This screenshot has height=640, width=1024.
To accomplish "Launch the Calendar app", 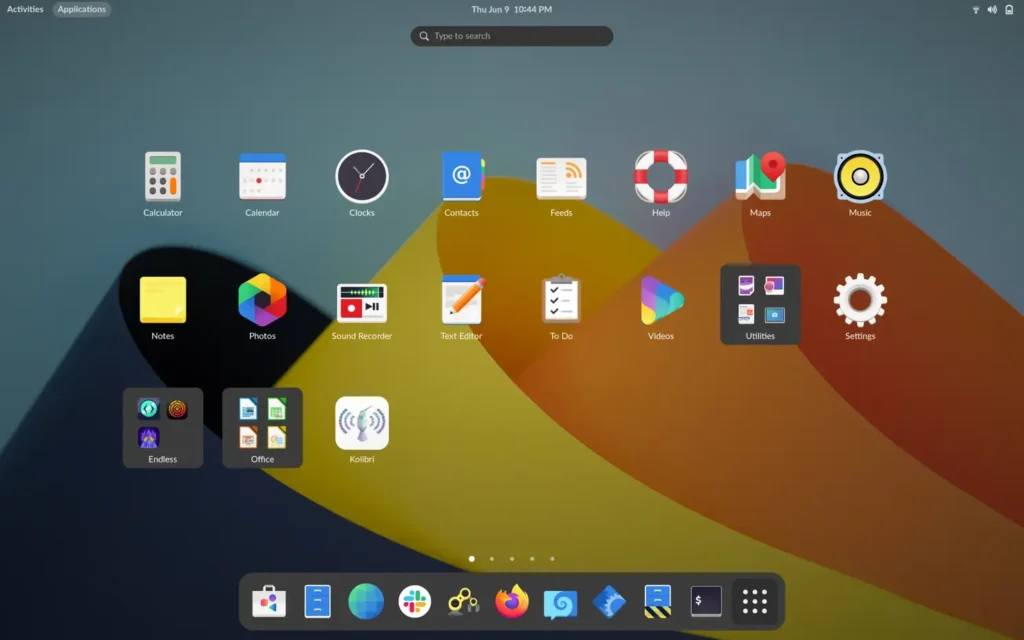I will pyautogui.click(x=262, y=177).
